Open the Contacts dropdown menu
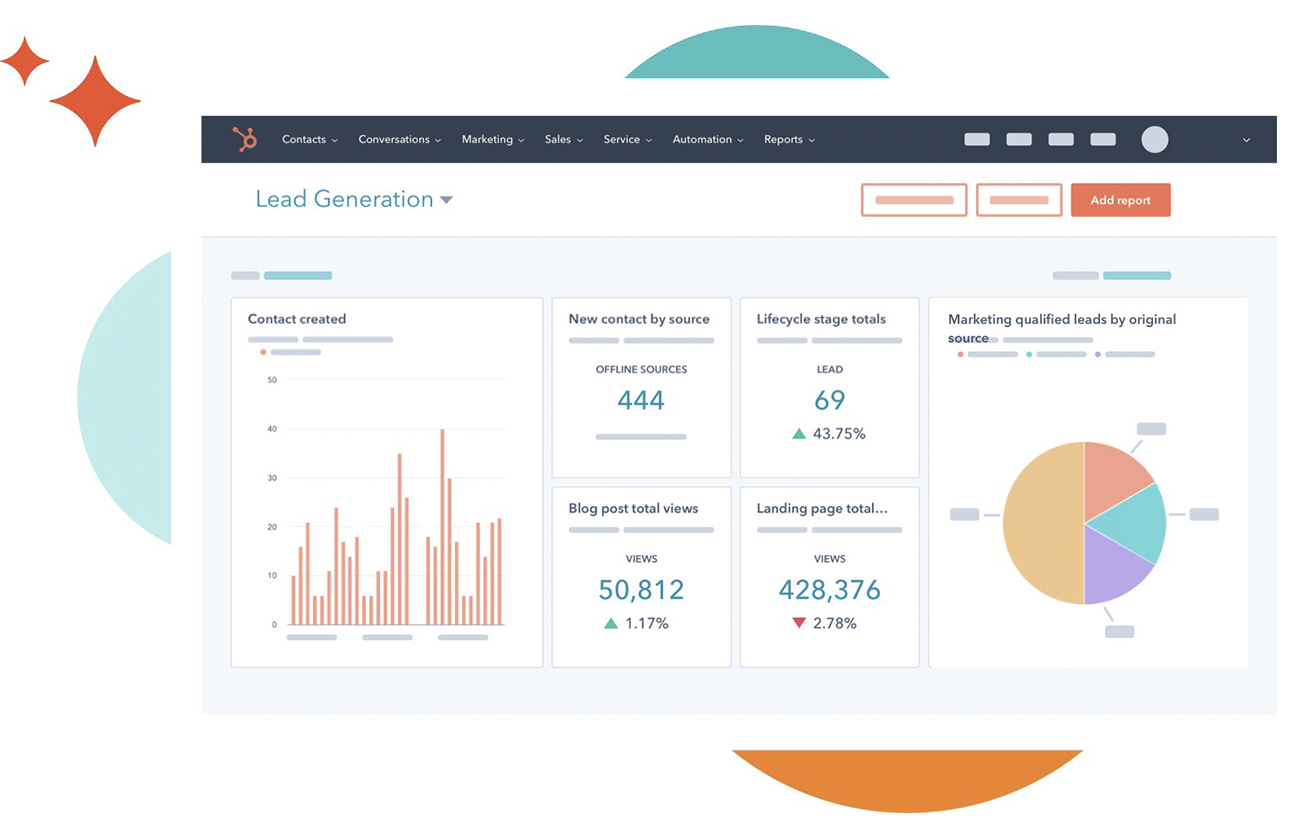 309,139
